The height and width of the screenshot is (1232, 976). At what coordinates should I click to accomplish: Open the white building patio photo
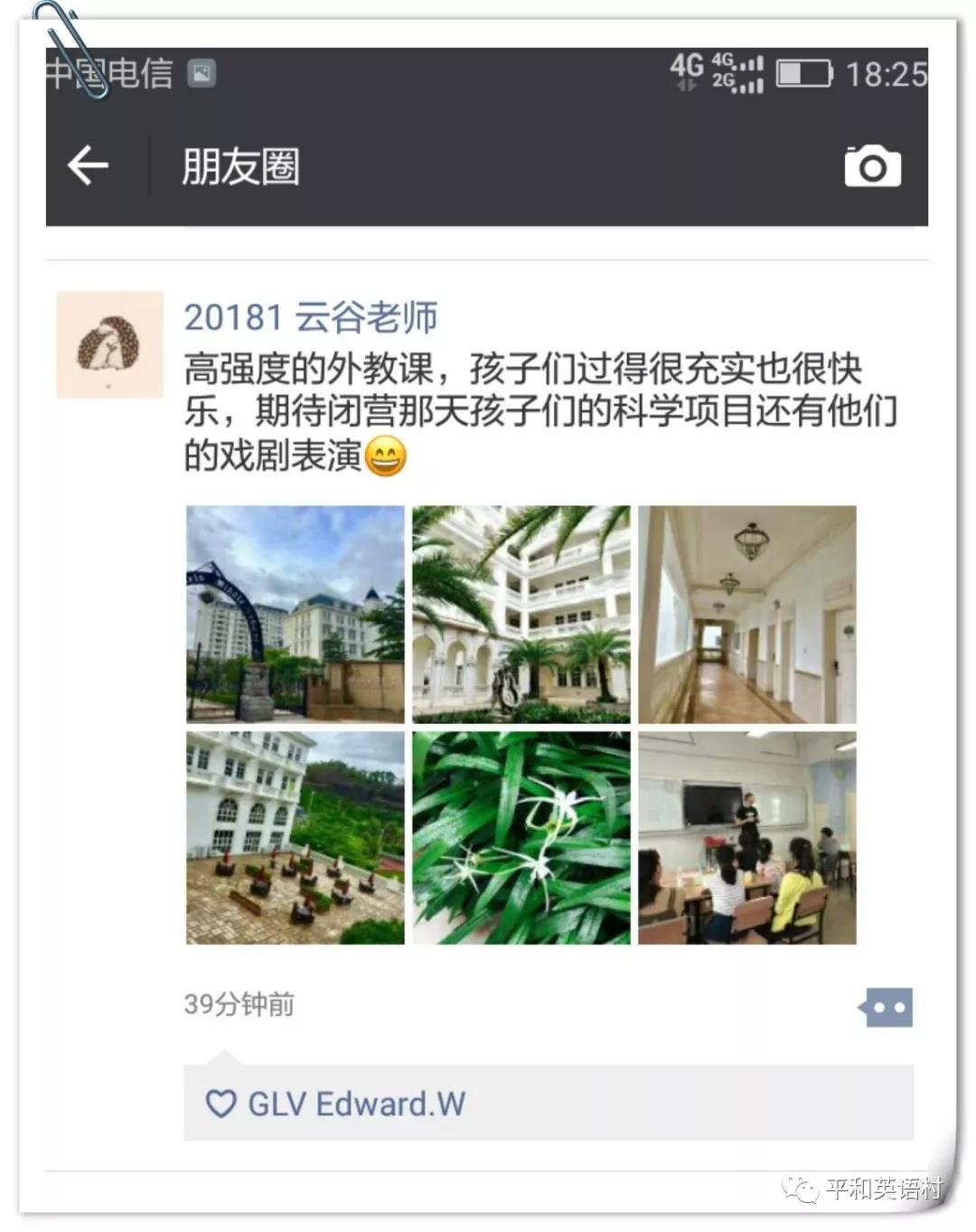tap(296, 838)
